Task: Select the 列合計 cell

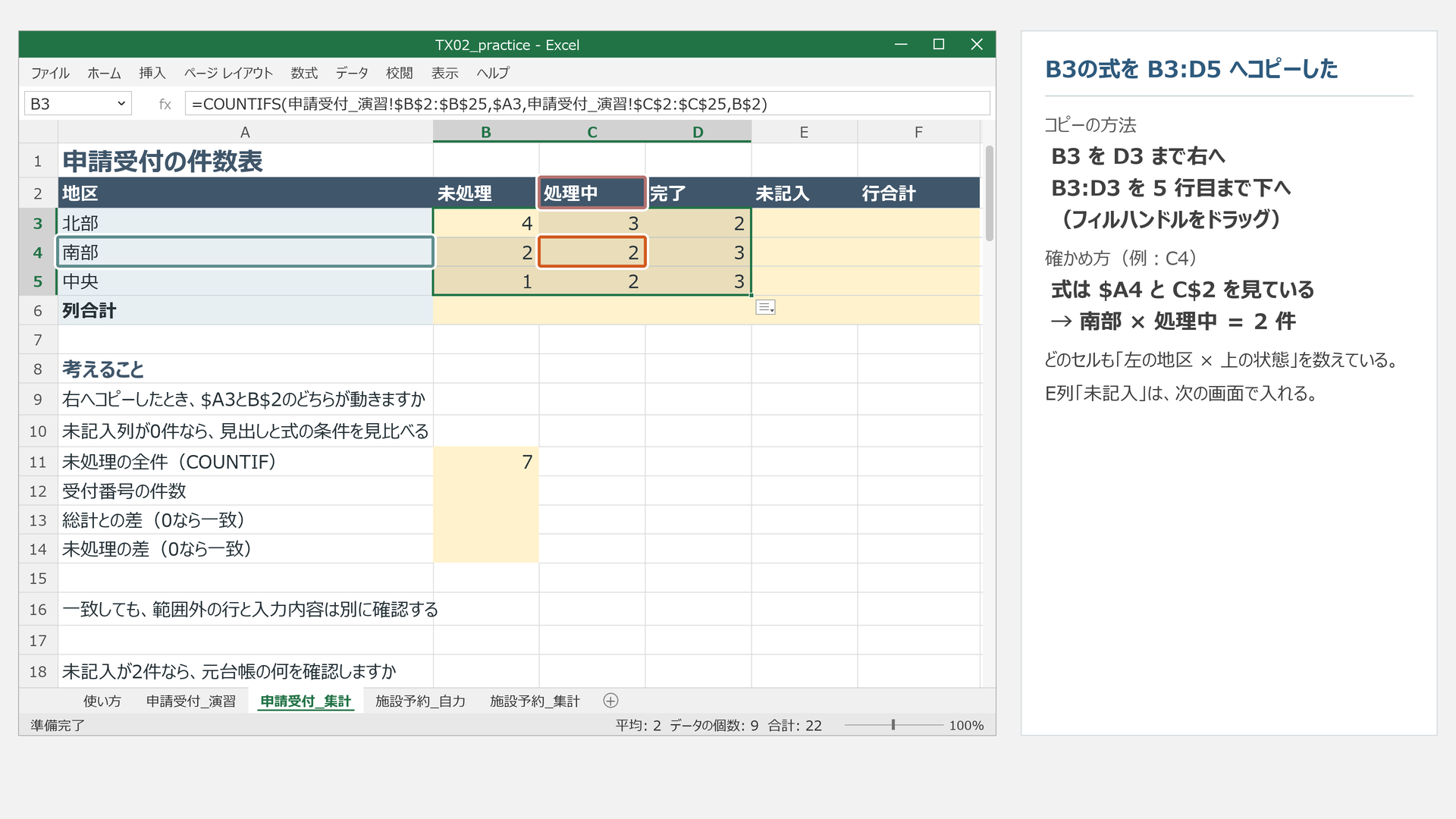Action: coord(245,310)
